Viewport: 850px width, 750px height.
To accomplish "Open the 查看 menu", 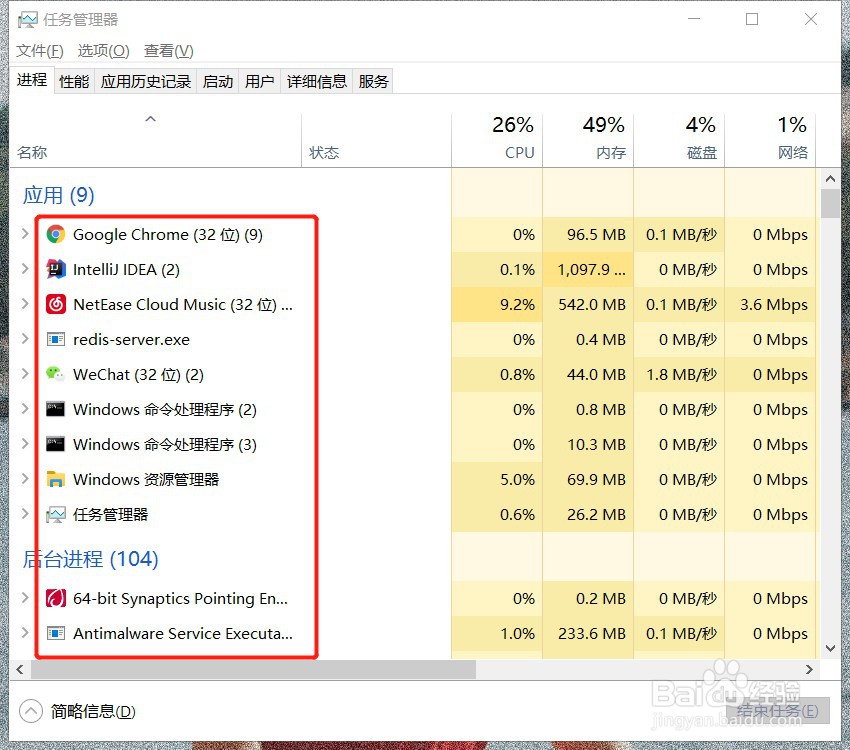I will (x=167, y=50).
